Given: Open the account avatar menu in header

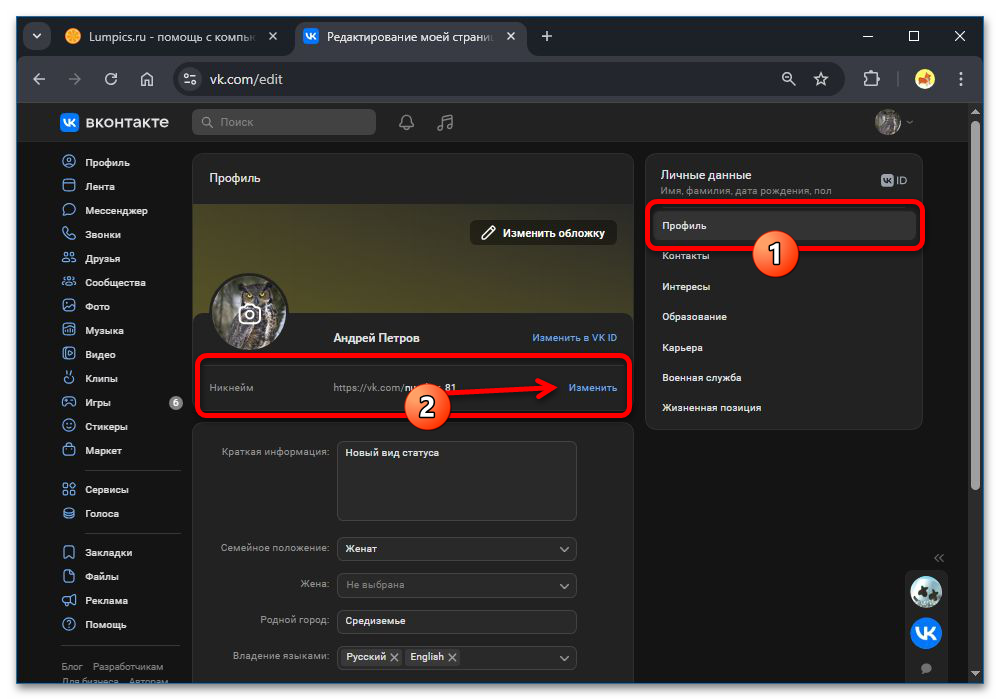Looking at the screenshot, I should [893, 122].
